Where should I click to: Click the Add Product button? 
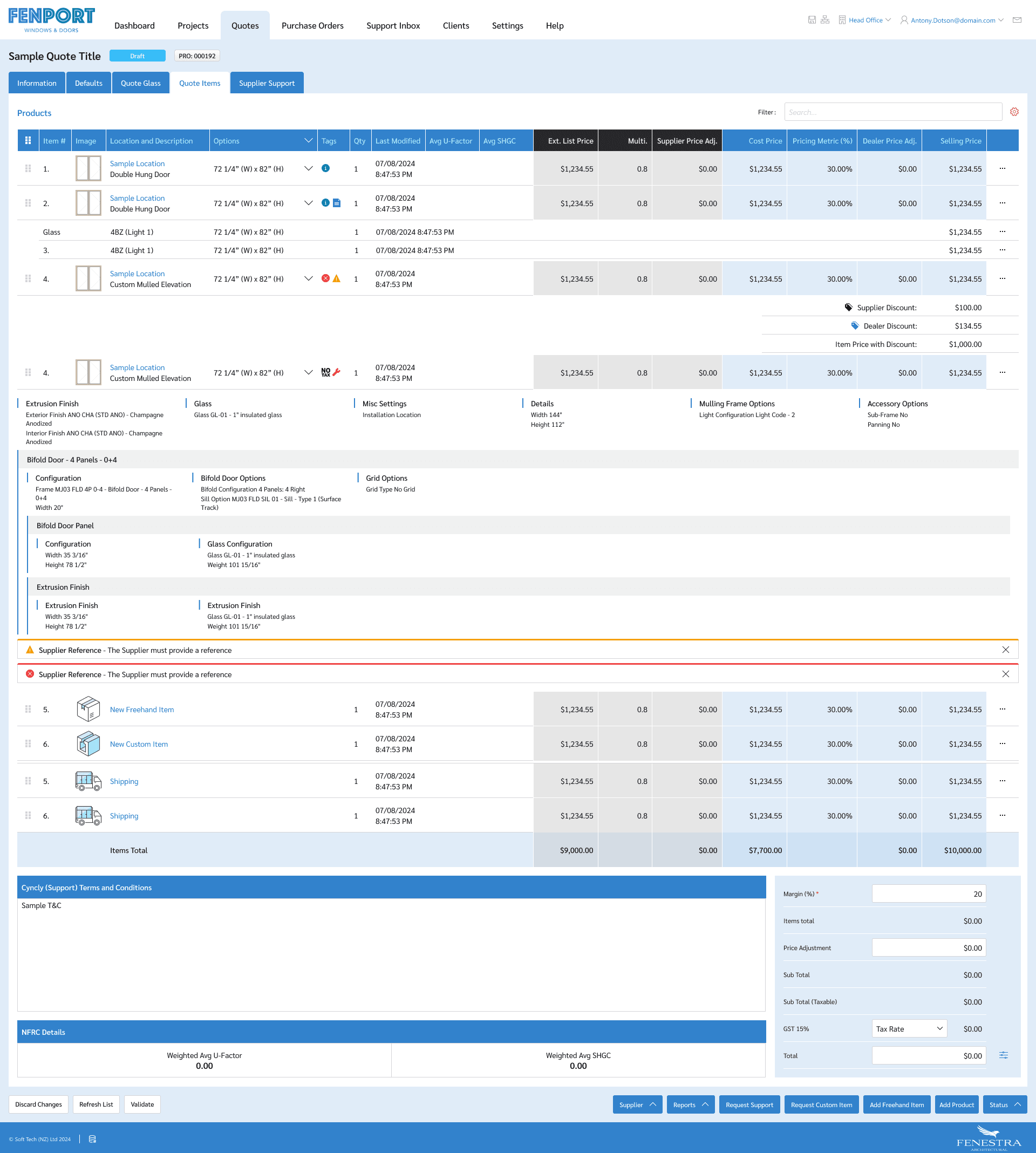click(x=956, y=1104)
